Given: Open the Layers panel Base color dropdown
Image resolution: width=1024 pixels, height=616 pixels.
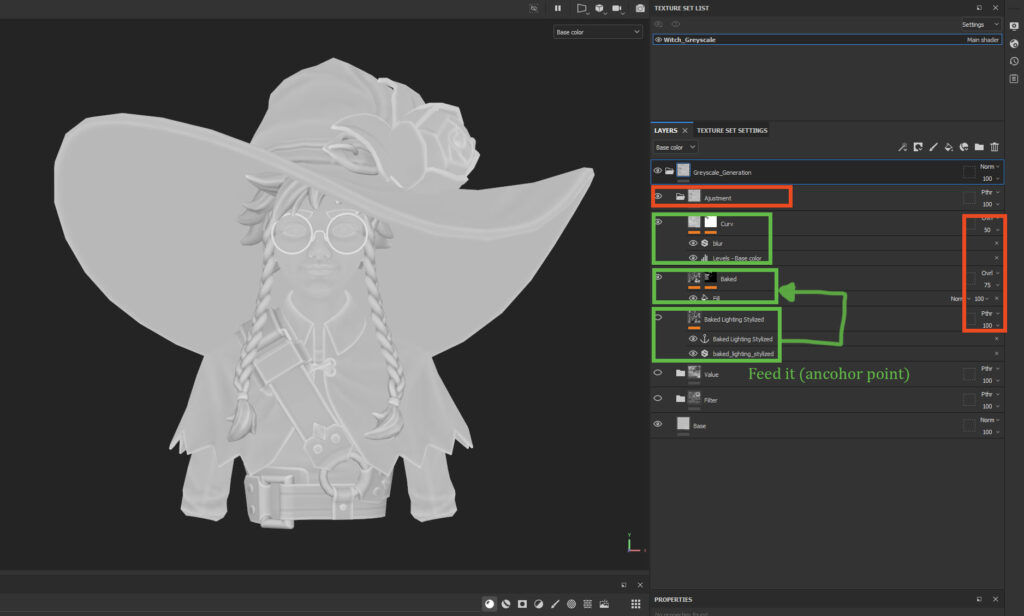Looking at the screenshot, I should (677, 147).
